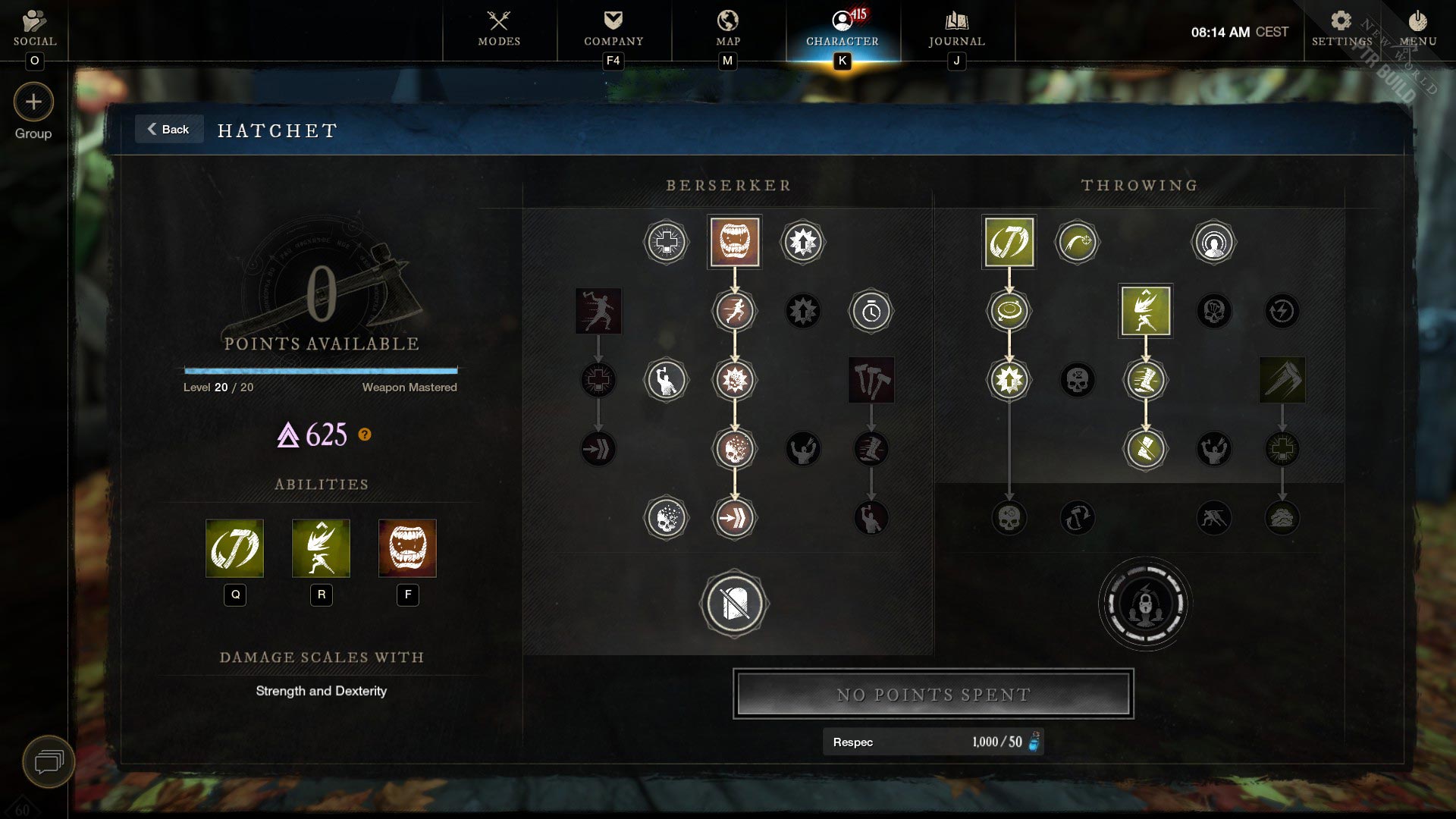Viewport: 1456px width, 819px height.
Task: Click the highlighted throwing leap skill icon
Action: (x=1145, y=311)
